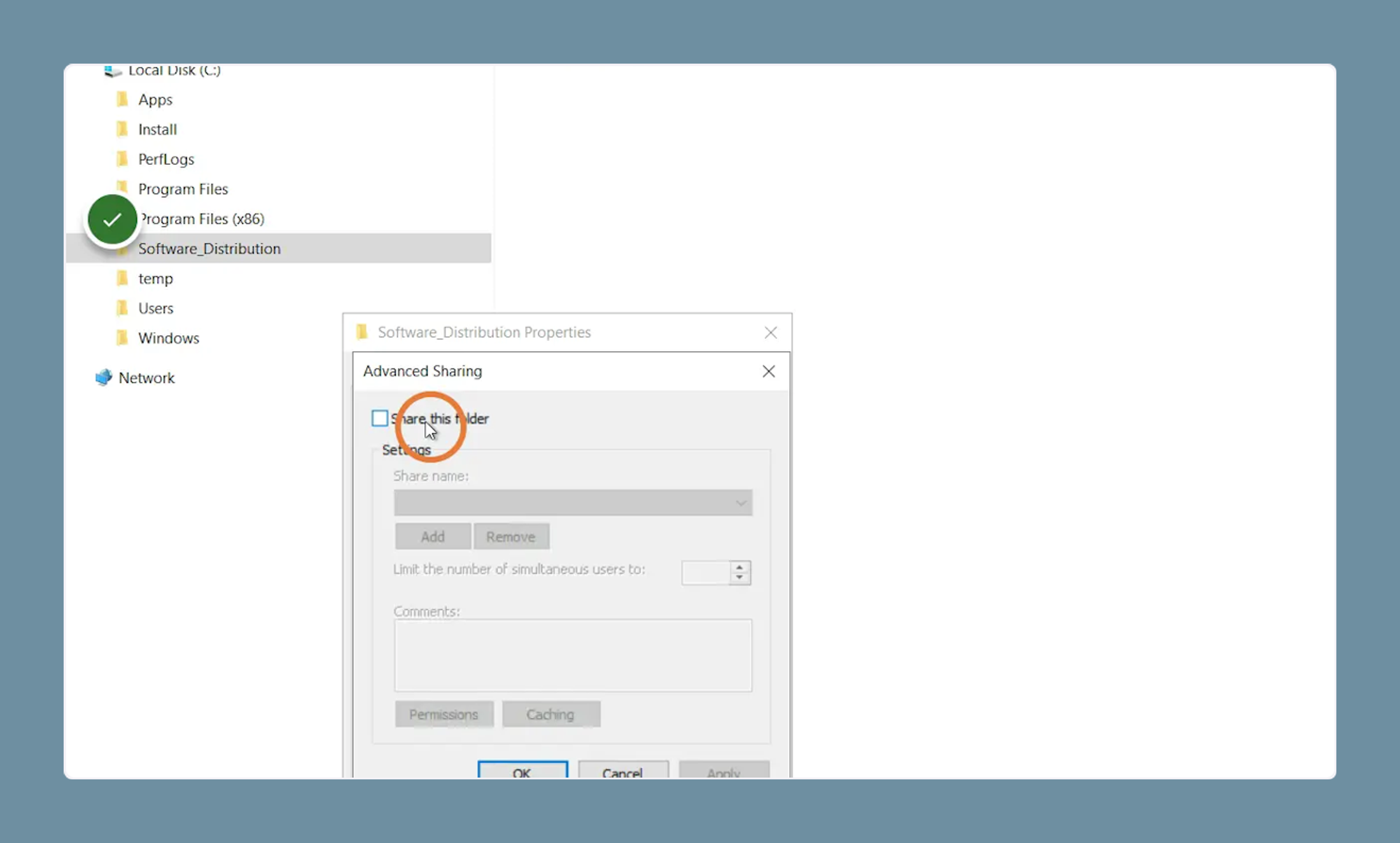Click the Local Disk (C:) drive icon
Screen dimensions: 1400x843
coord(113,71)
